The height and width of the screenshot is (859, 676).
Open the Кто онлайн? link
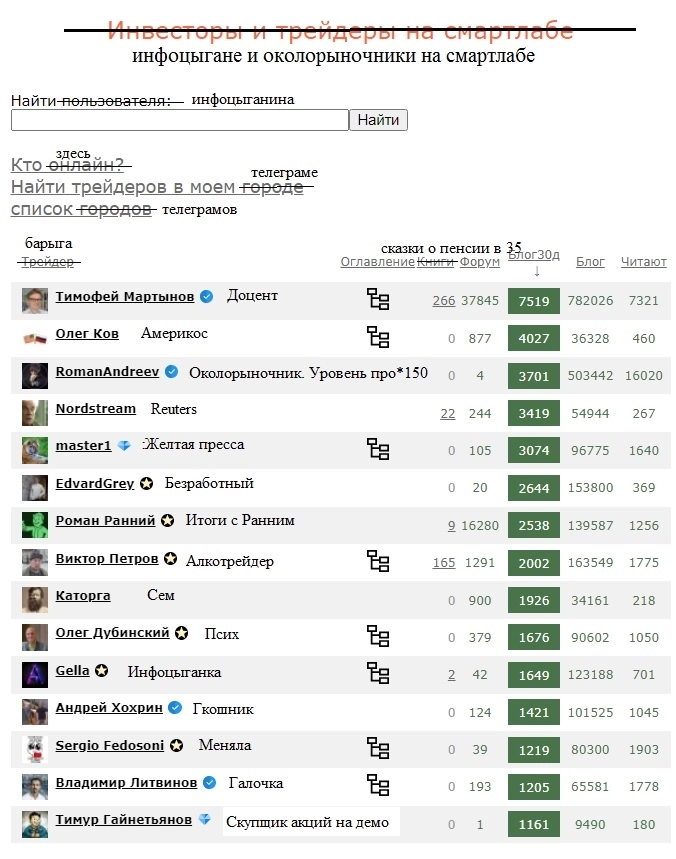point(70,165)
